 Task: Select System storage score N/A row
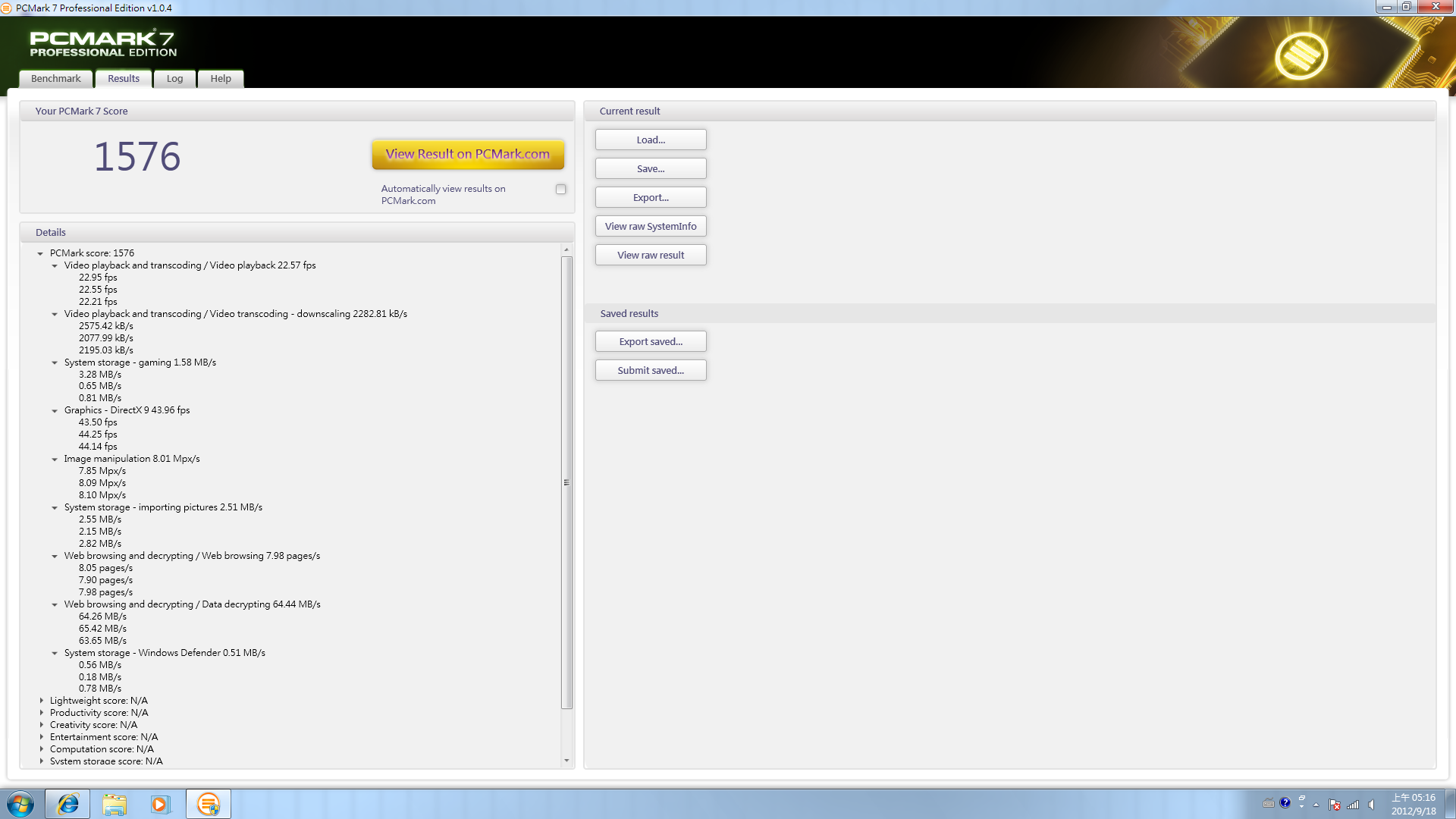click(x=106, y=761)
